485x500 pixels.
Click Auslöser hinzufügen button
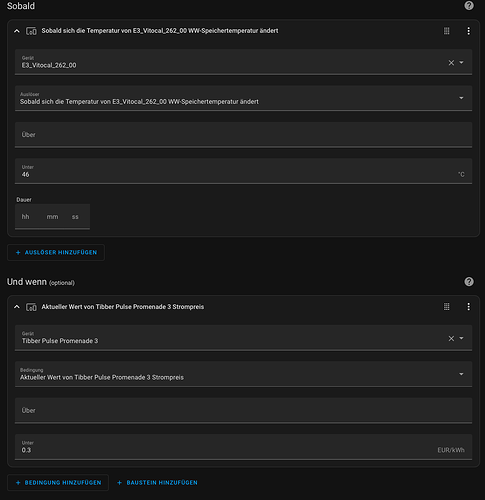(x=56, y=253)
